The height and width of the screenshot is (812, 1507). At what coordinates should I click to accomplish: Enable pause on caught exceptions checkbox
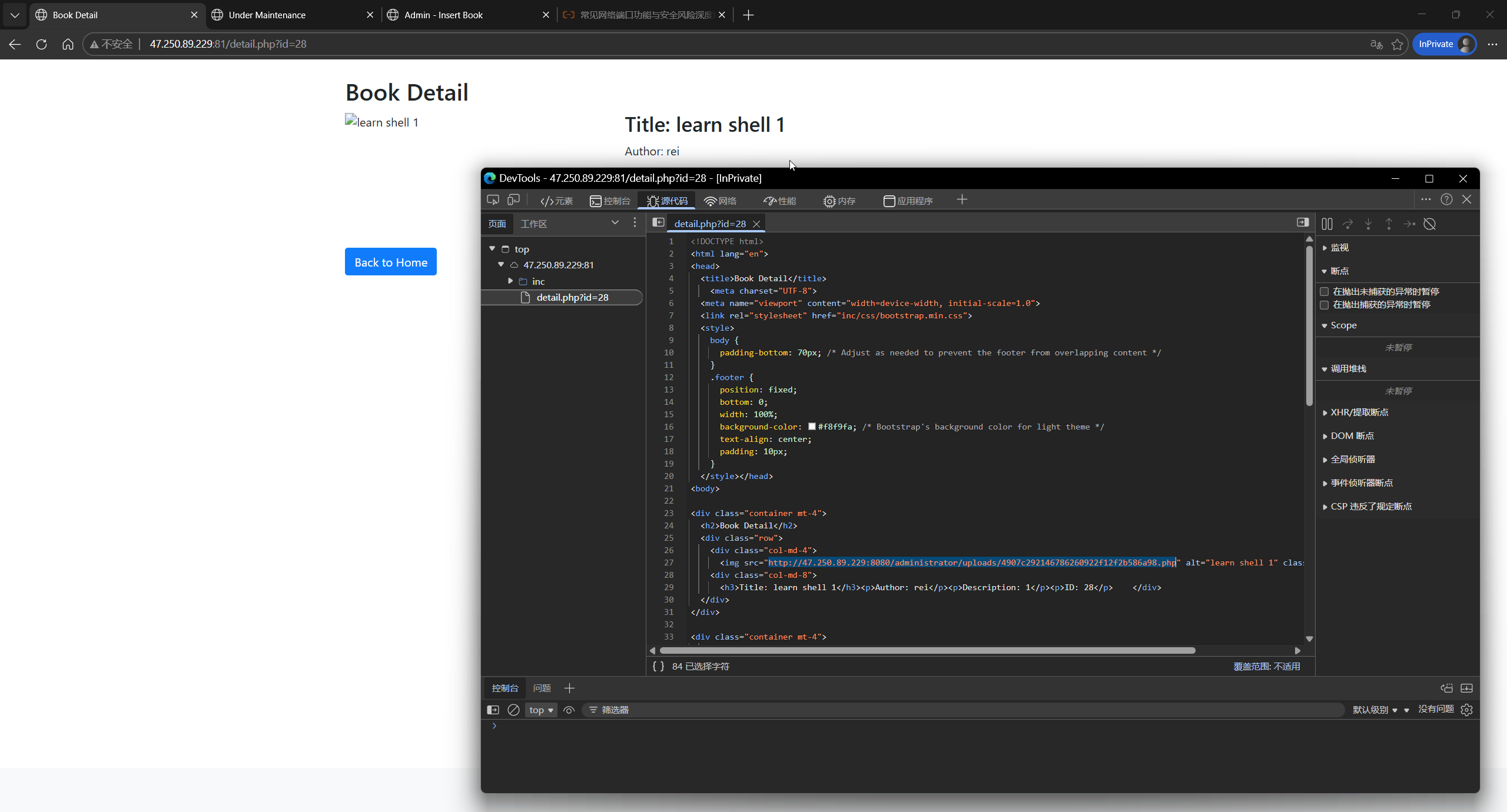coord(1325,305)
